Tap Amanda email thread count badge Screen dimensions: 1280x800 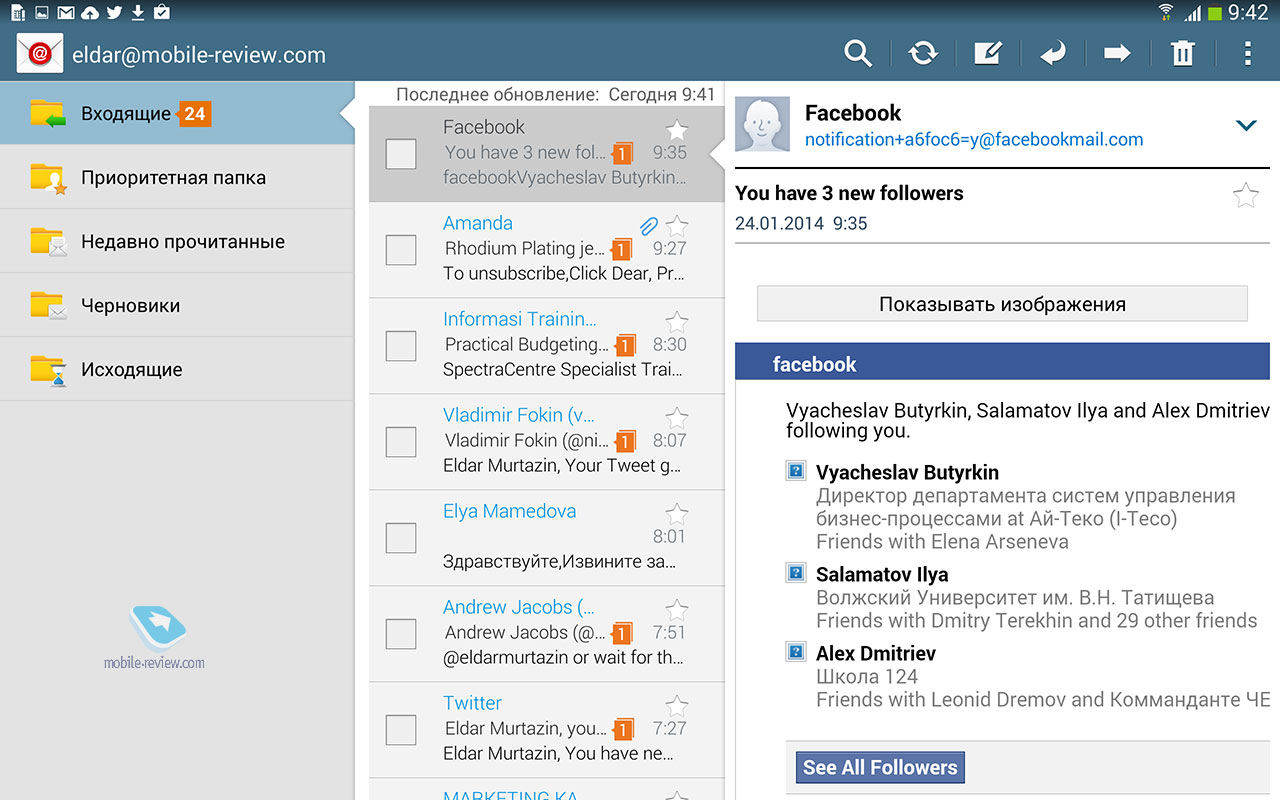coord(622,249)
